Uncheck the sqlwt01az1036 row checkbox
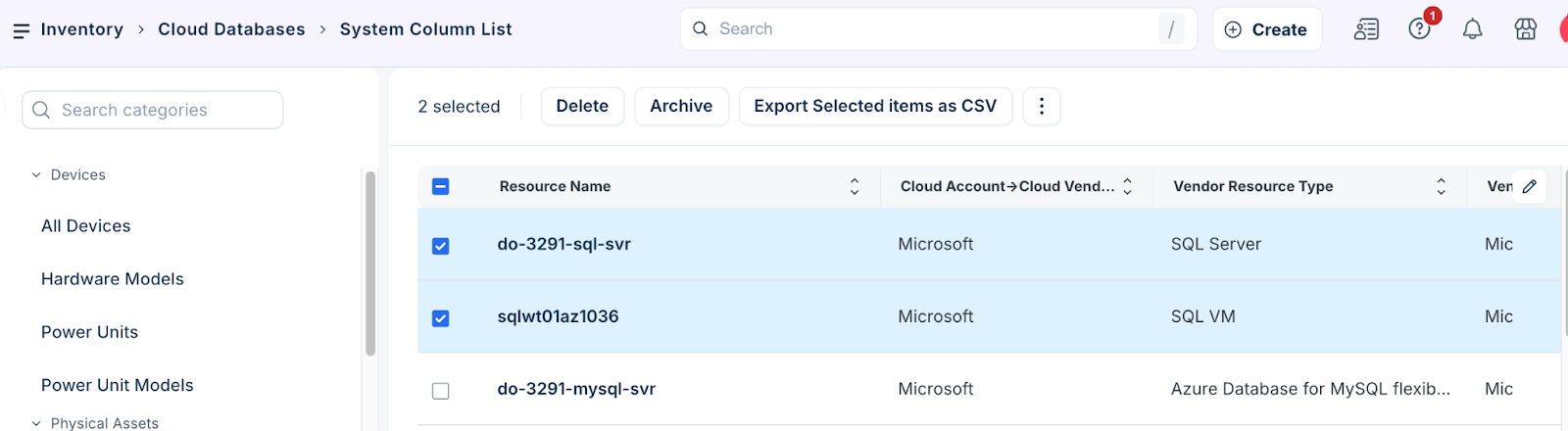Viewport: 1568px width, 431px height. click(441, 318)
